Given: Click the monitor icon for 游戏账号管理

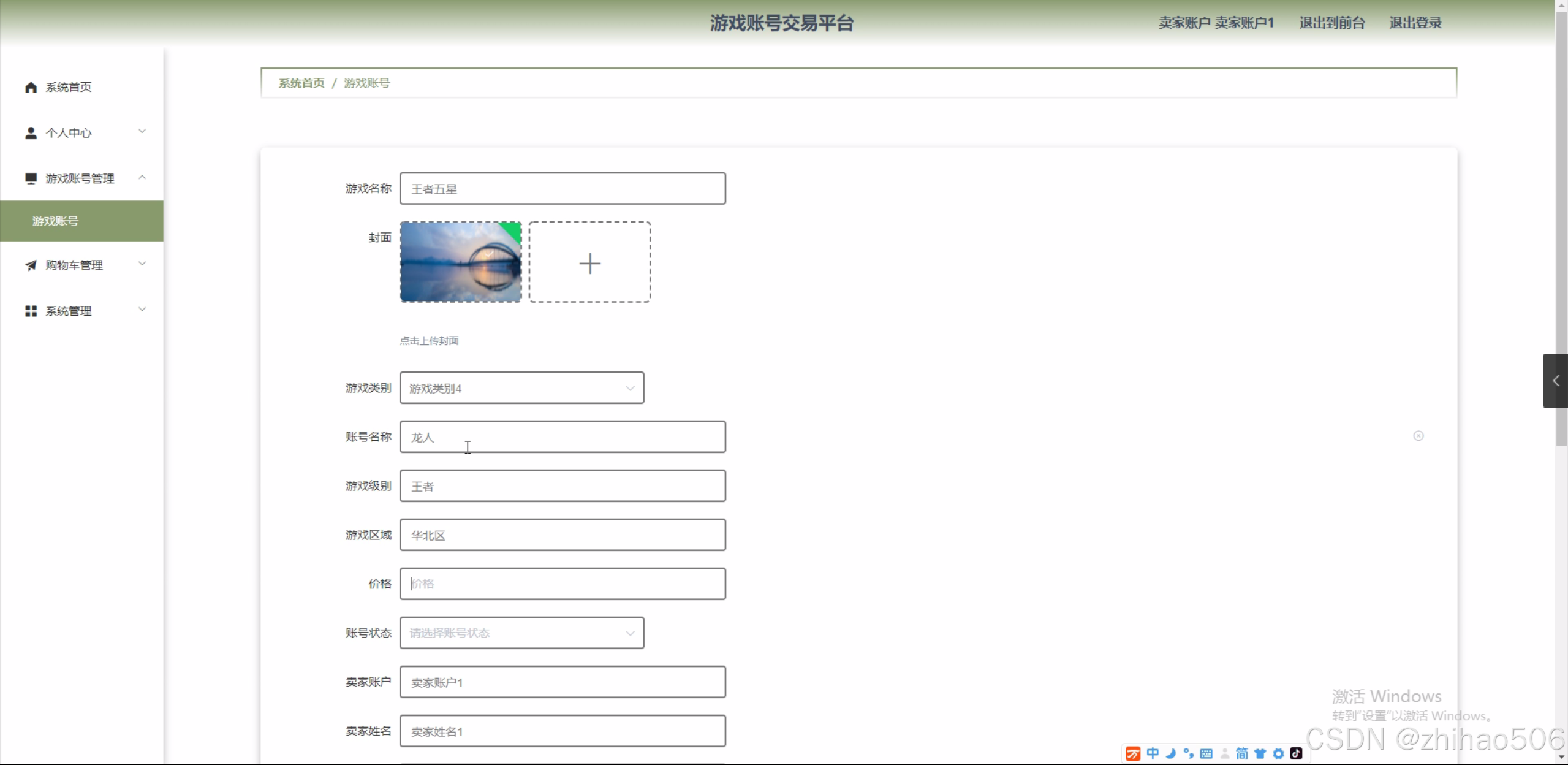Looking at the screenshot, I should click(x=31, y=178).
